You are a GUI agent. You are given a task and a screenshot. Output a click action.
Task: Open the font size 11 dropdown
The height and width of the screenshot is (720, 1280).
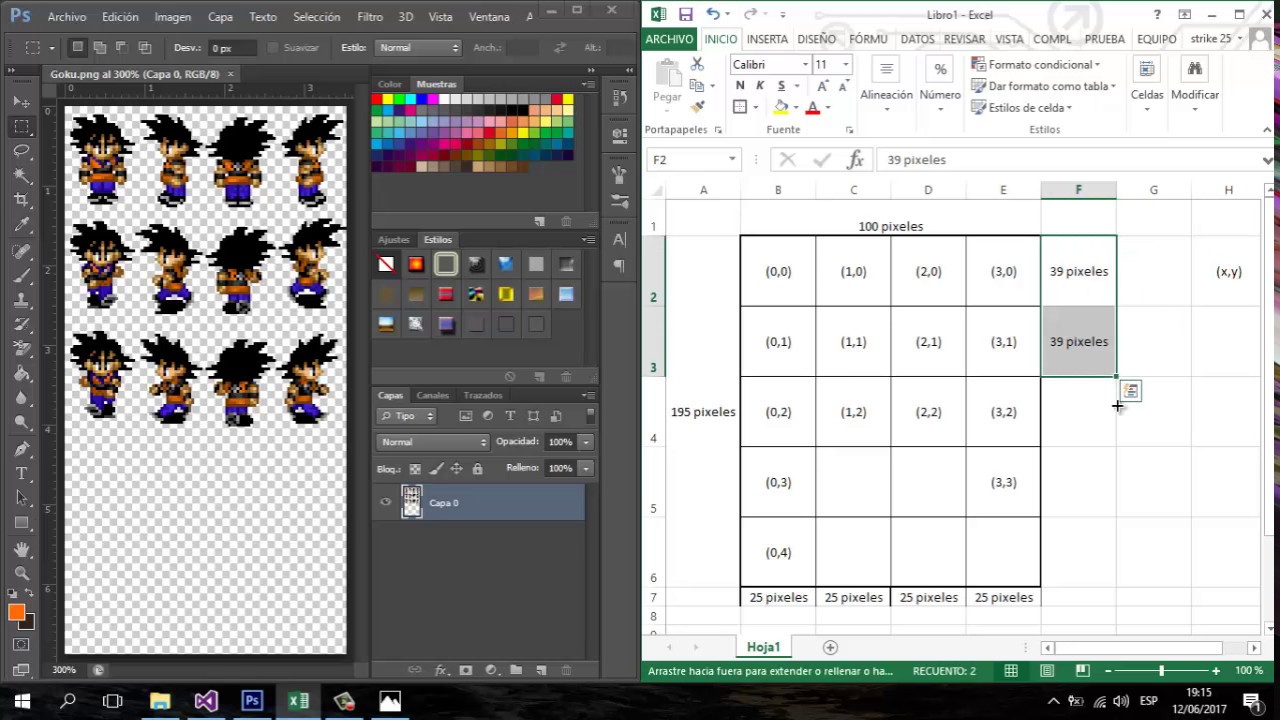(x=846, y=64)
